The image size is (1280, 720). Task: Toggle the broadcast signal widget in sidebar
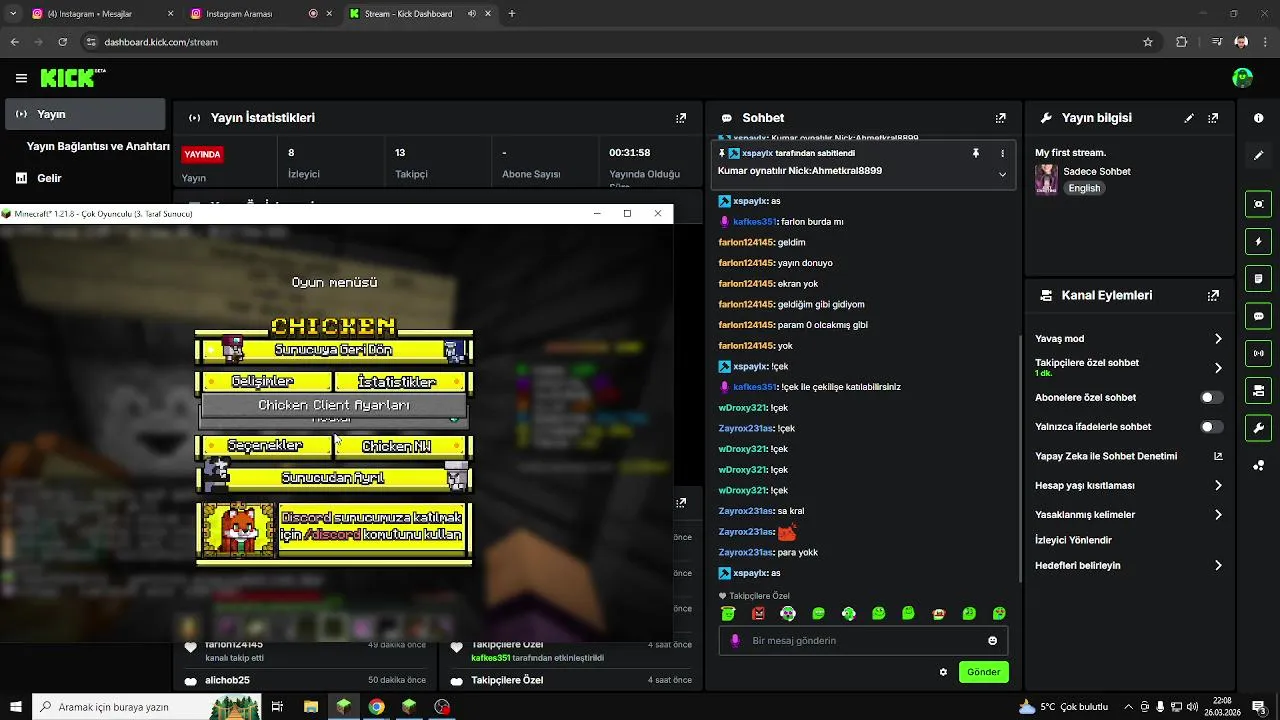(x=1258, y=353)
